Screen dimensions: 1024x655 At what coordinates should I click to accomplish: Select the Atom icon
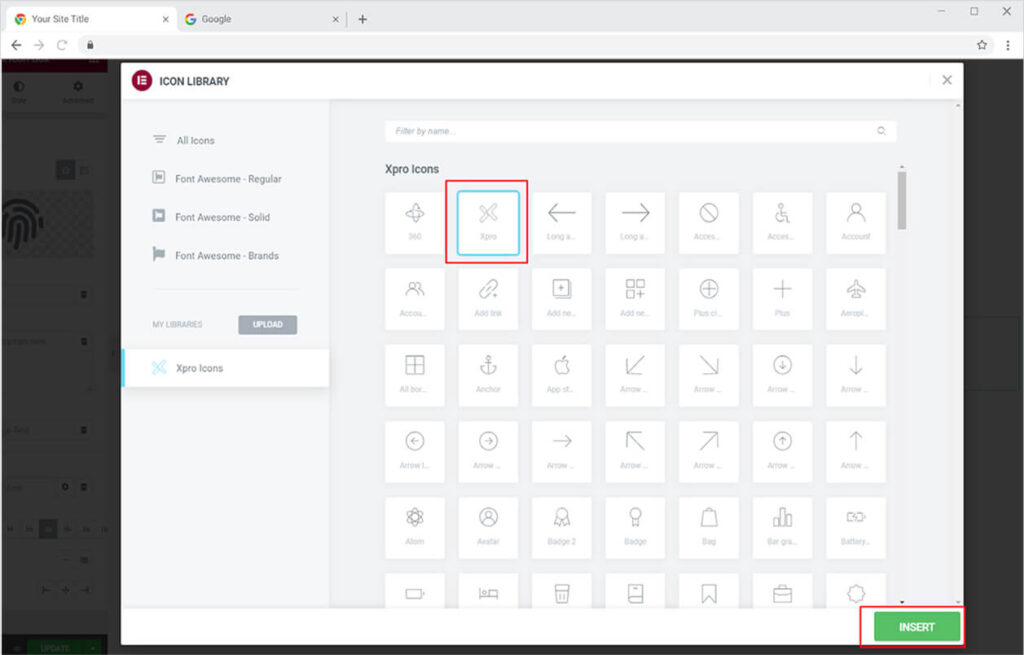pos(414,527)
